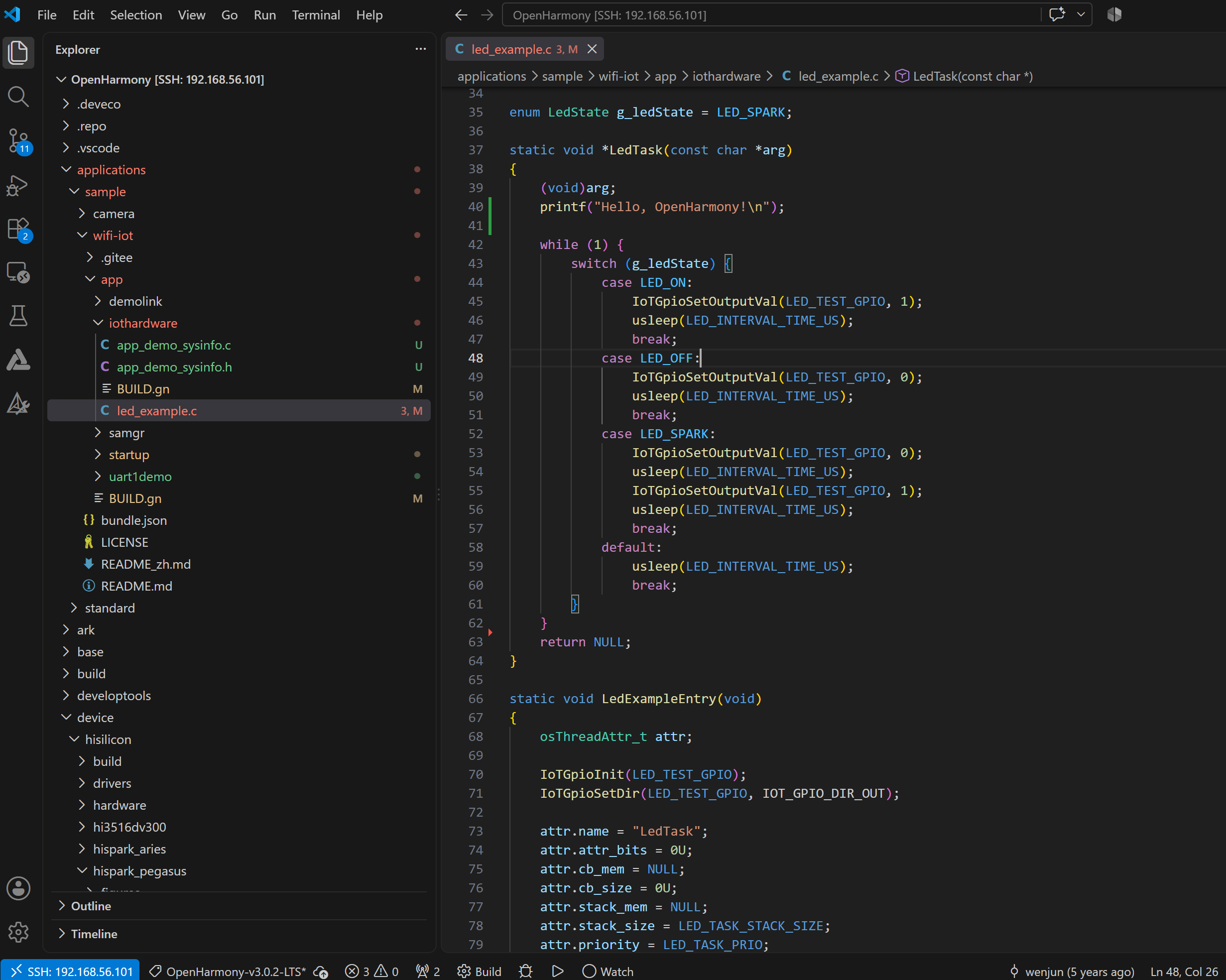Viewport: 1226px width, 980px height.
Task: Expand the Timeline section
Action: pos(239,933)
